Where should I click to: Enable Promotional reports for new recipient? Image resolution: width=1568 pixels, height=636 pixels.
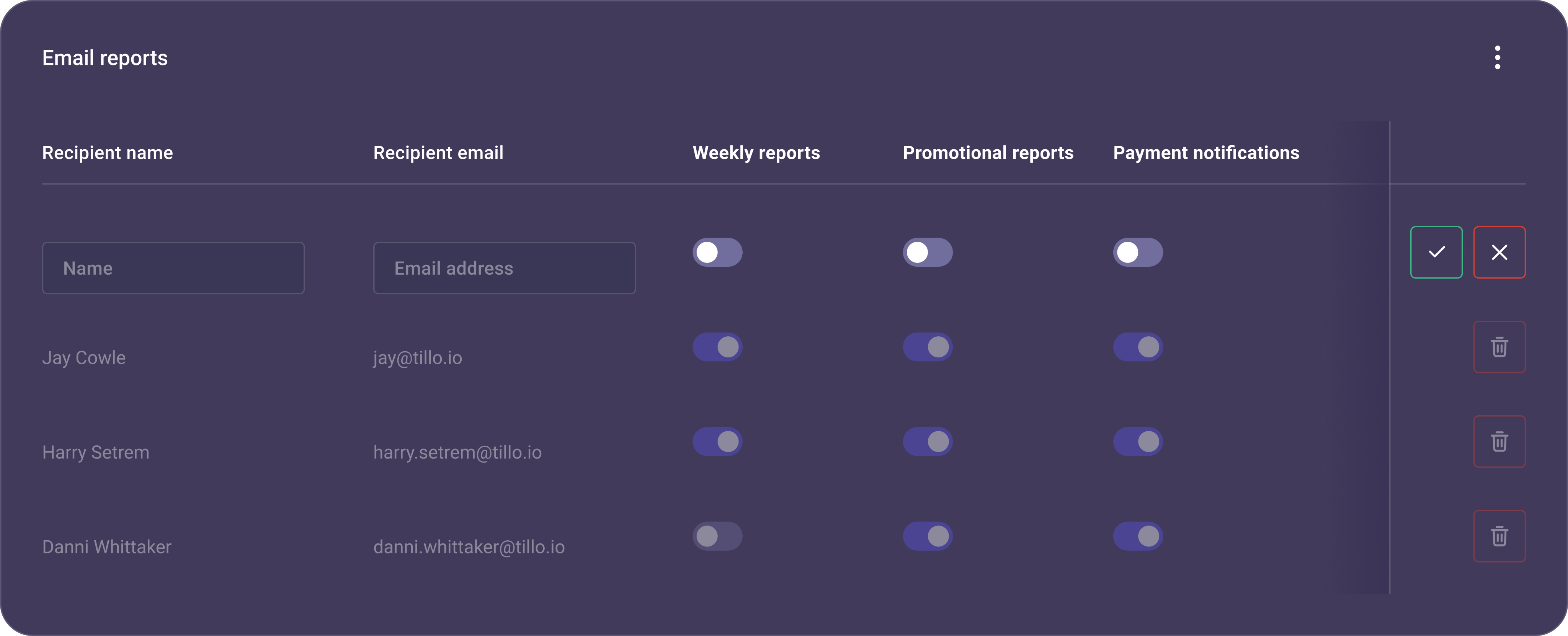point(928,252)
